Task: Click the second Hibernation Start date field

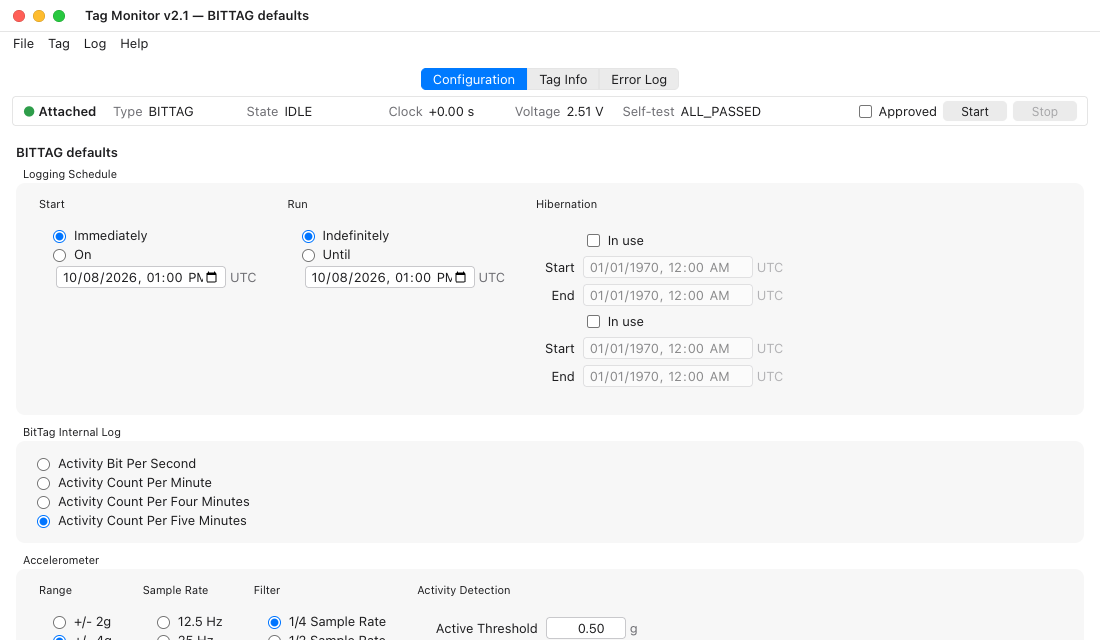Action: tap(668, 349)
